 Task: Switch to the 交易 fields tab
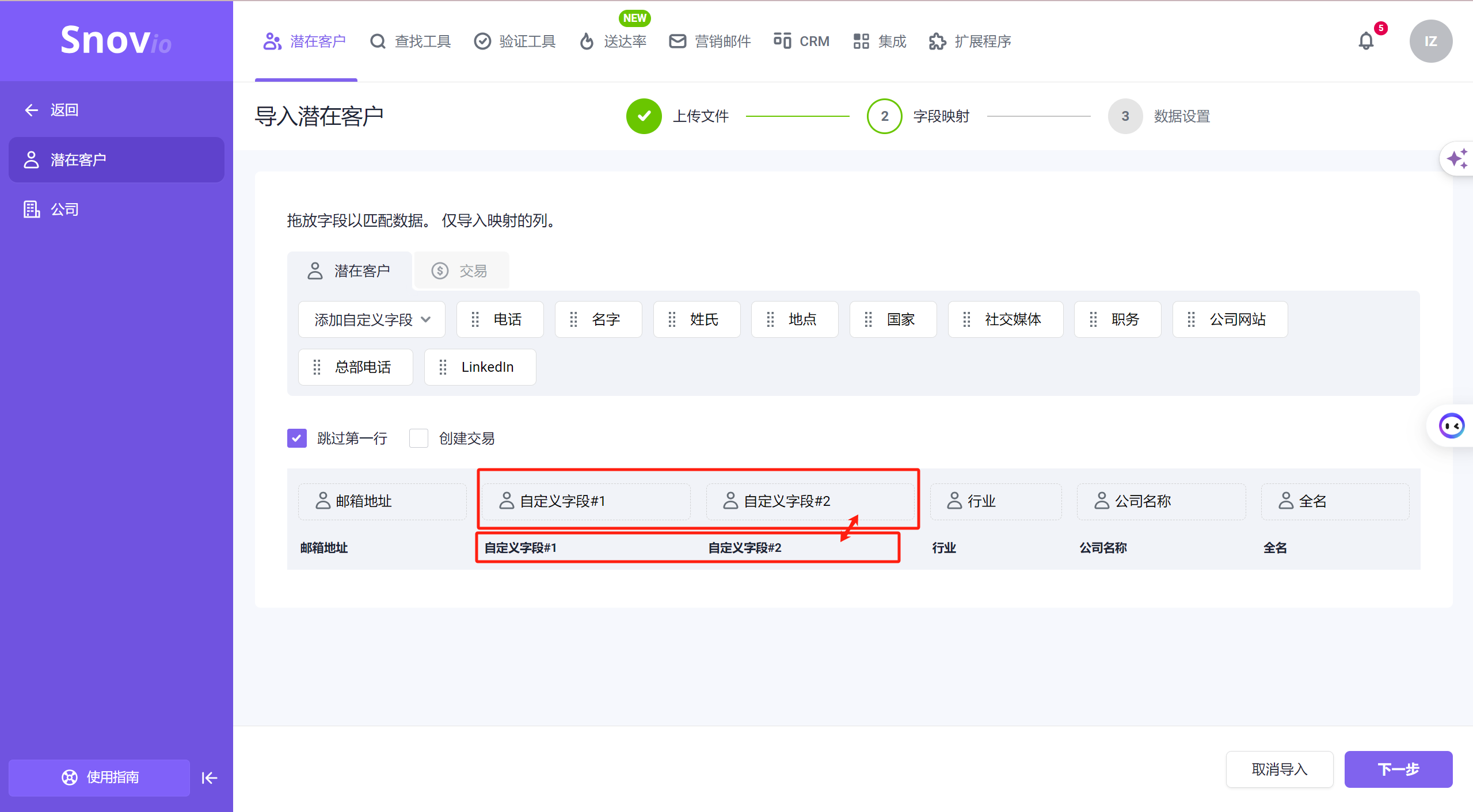click(462, 270)
